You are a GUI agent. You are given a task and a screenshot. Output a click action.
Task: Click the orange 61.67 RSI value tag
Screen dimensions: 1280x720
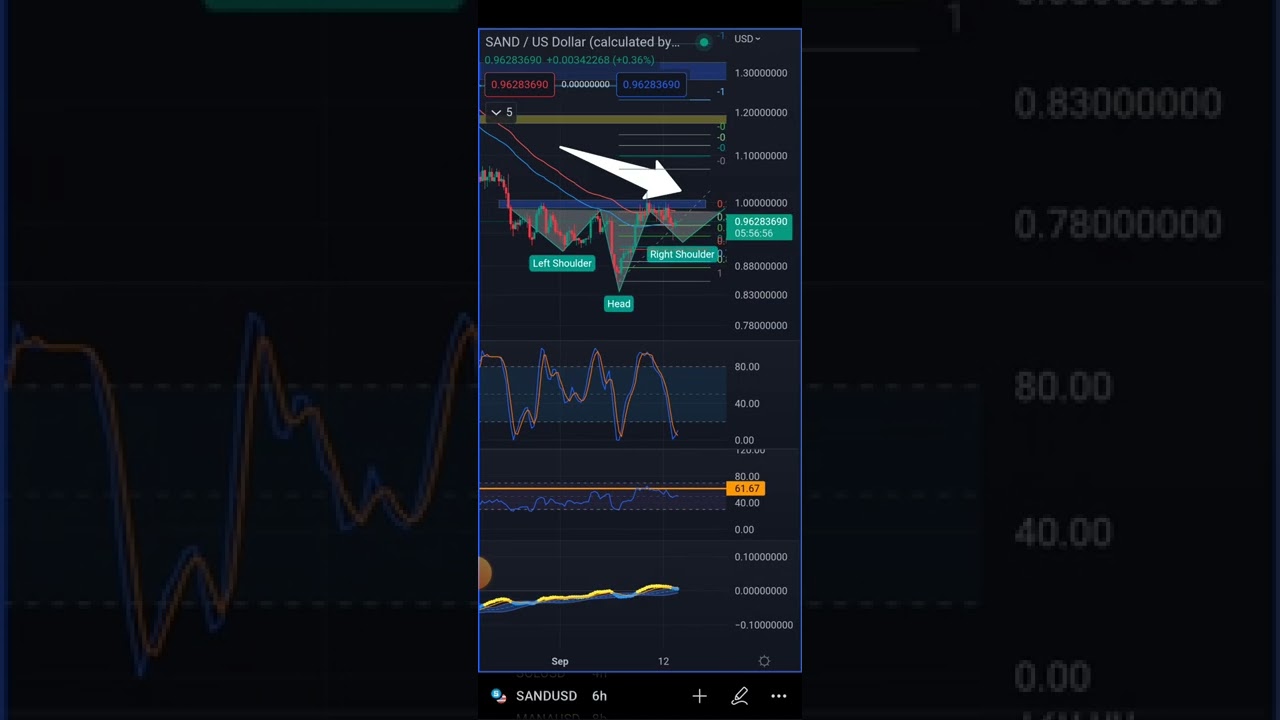point(747,488)
